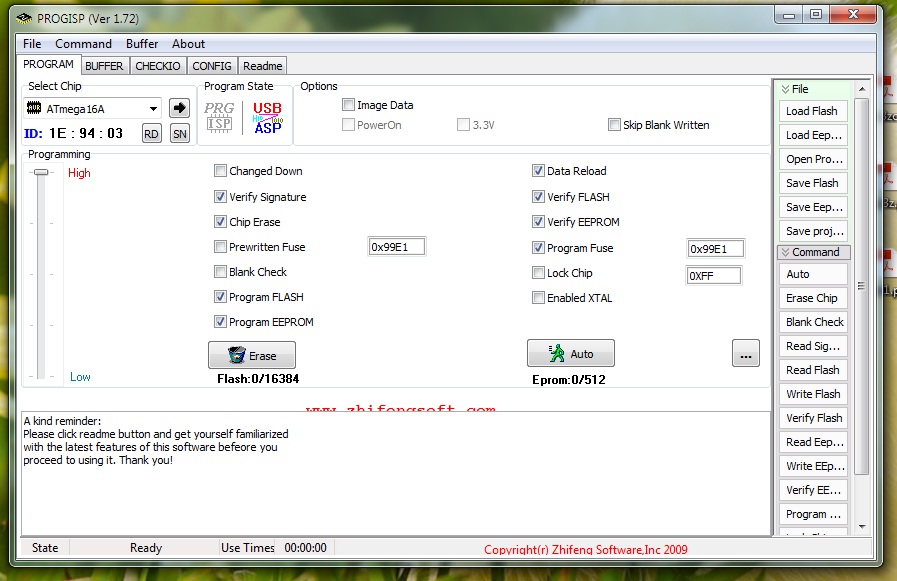Image resolution: width=897 pixels, height=581 pixels.
Task: Enable Skip Blank Written checkbox
Action: pyautogui.click(x=614, y=125)
